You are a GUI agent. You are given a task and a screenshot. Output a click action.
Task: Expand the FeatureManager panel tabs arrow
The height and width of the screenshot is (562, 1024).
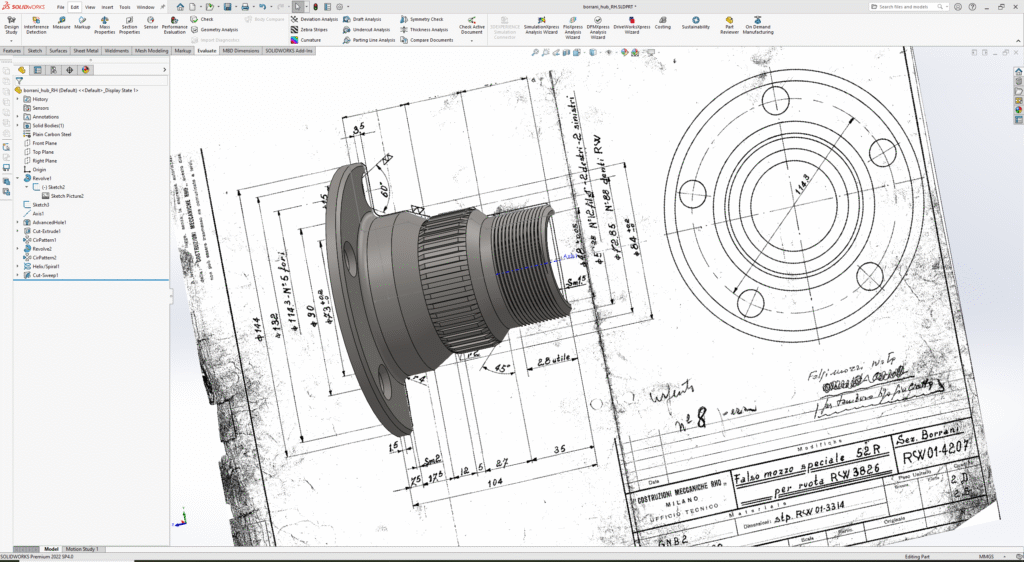[164, 70]
